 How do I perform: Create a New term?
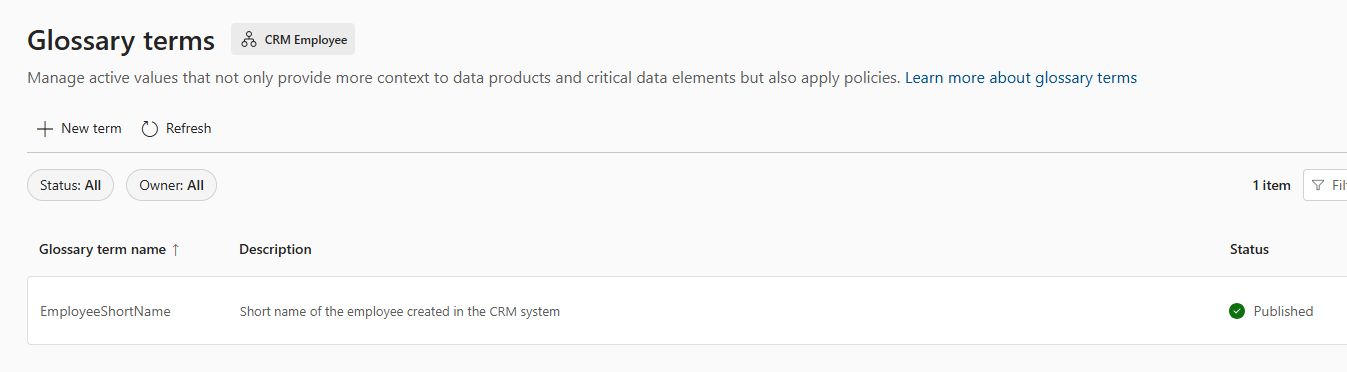(79, 129)
